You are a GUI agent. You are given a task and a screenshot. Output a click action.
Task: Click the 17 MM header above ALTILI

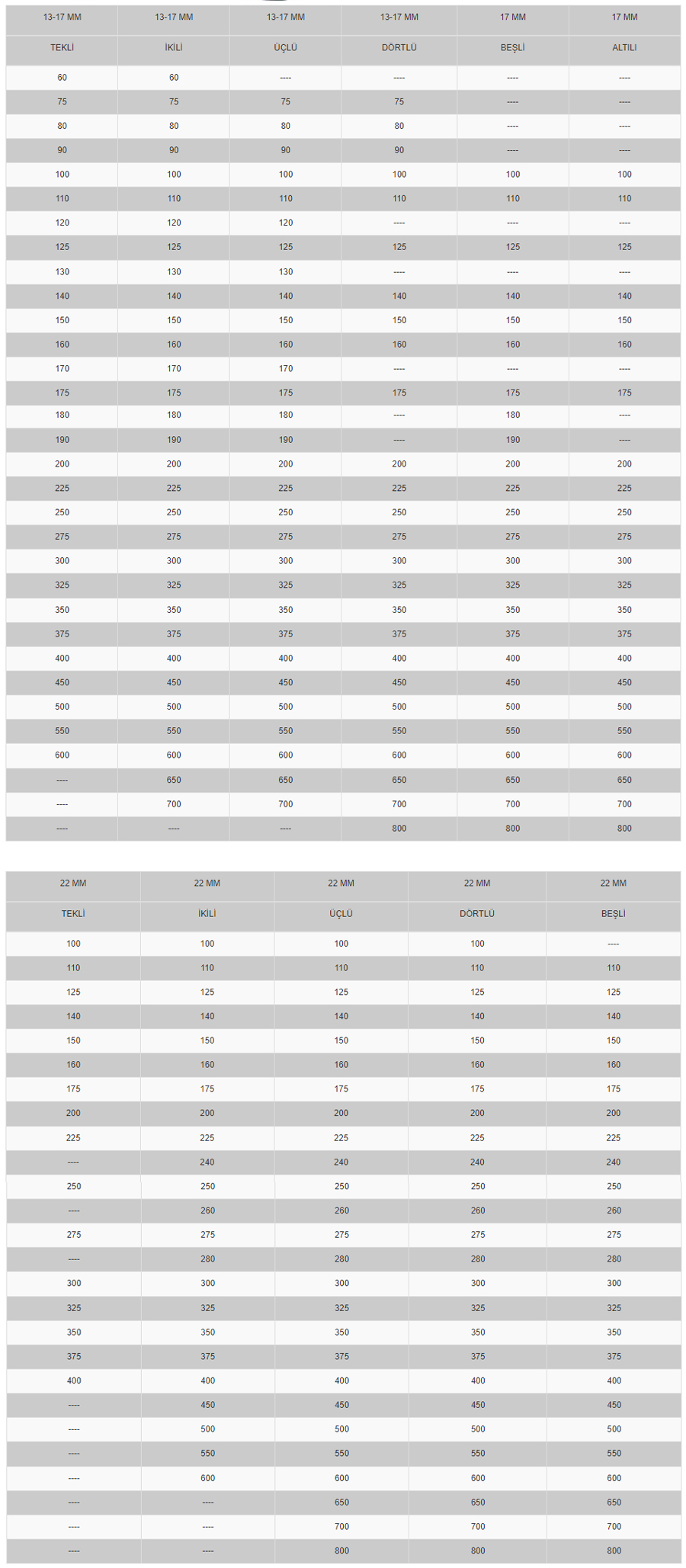coord(624,17)
